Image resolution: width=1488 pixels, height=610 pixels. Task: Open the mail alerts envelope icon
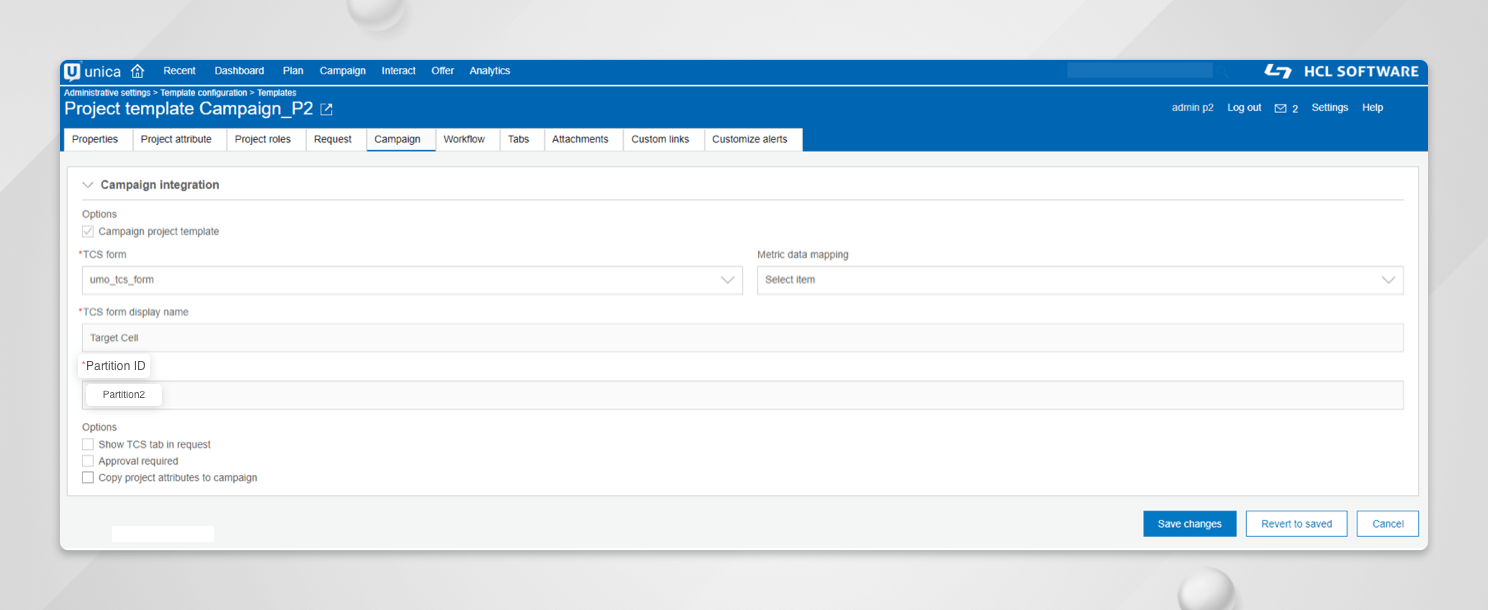pos(1280,109)
